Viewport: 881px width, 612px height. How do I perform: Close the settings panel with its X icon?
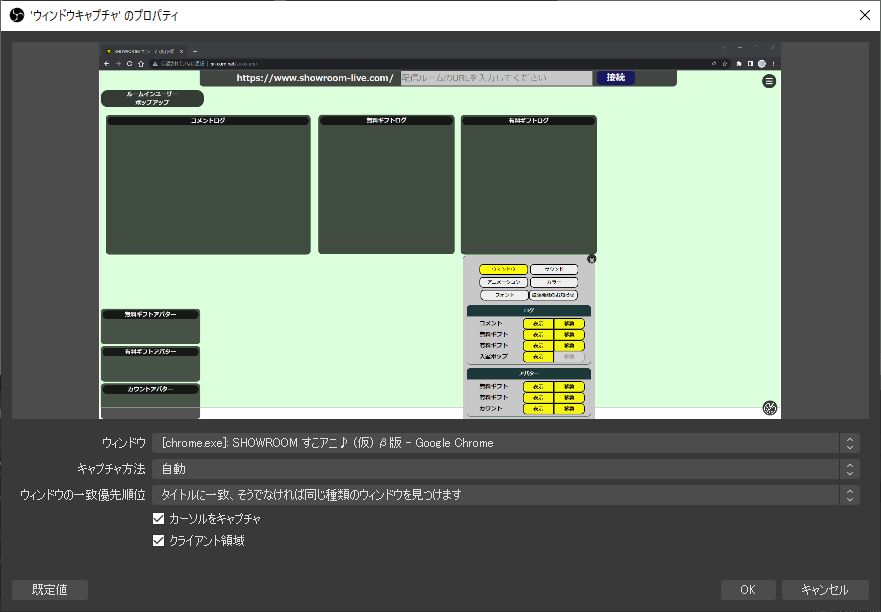pyautogui.click(x=591, y=259)
